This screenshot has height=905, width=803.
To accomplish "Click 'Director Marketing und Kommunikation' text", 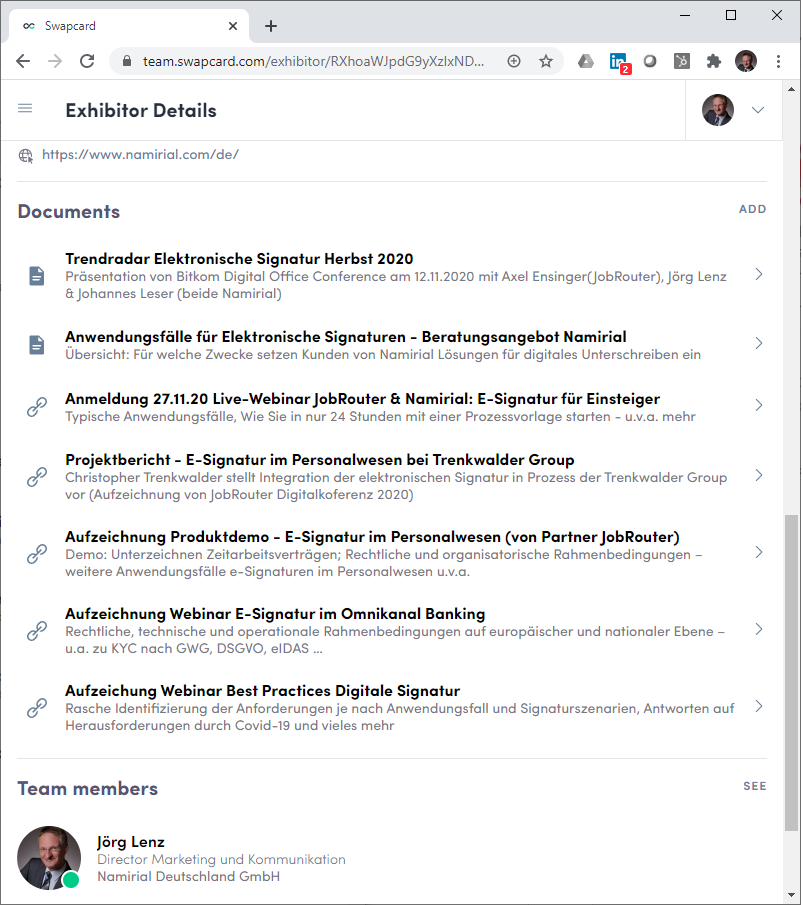I will click(x=221, y=859).
